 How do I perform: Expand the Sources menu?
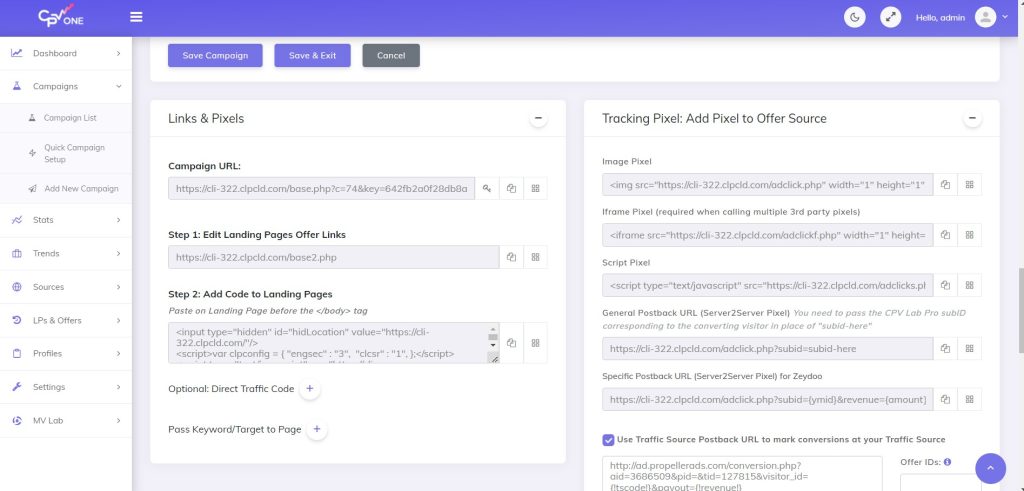coord(118,287)
